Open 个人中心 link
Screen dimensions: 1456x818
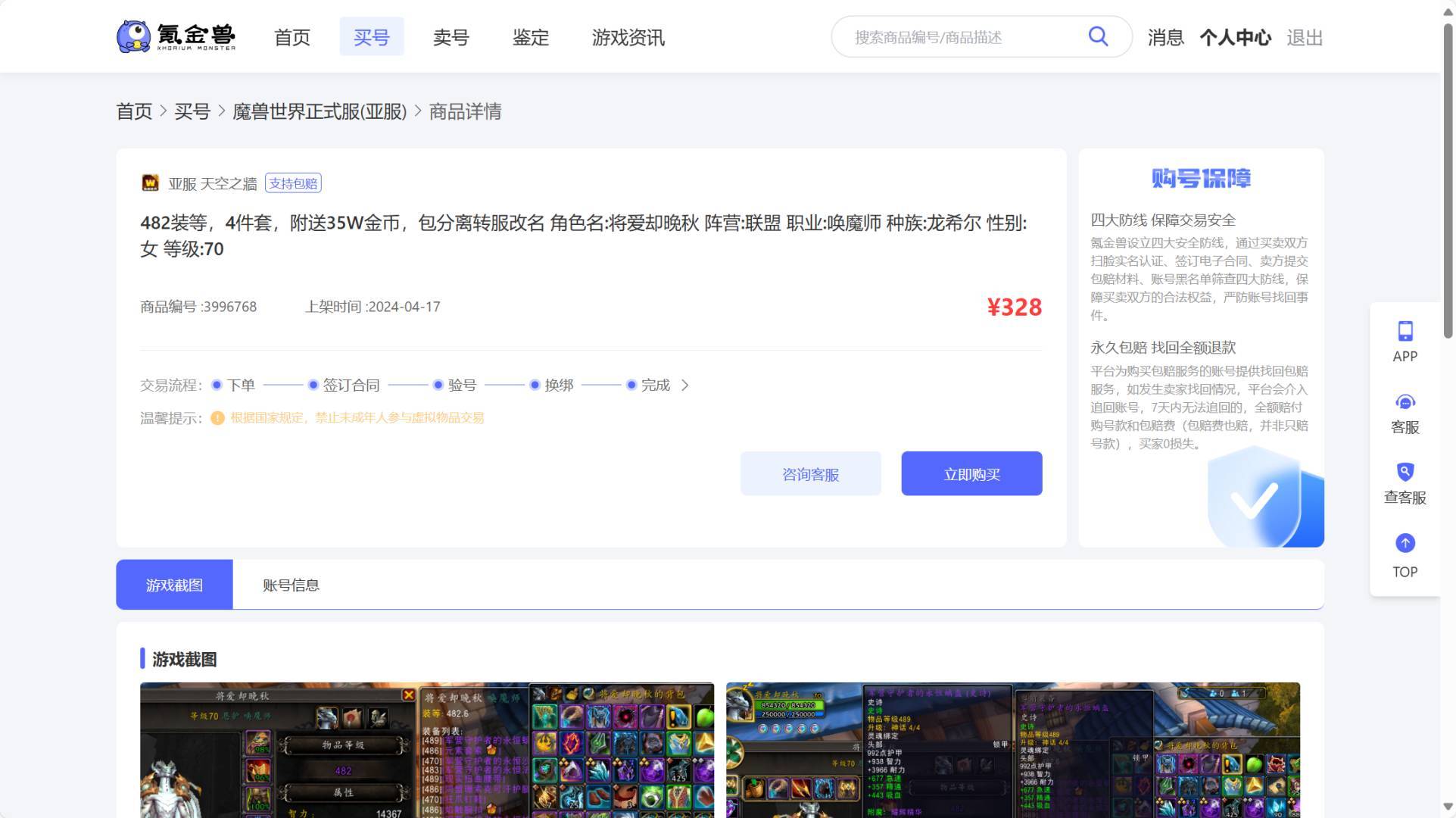coord(1235,37)
